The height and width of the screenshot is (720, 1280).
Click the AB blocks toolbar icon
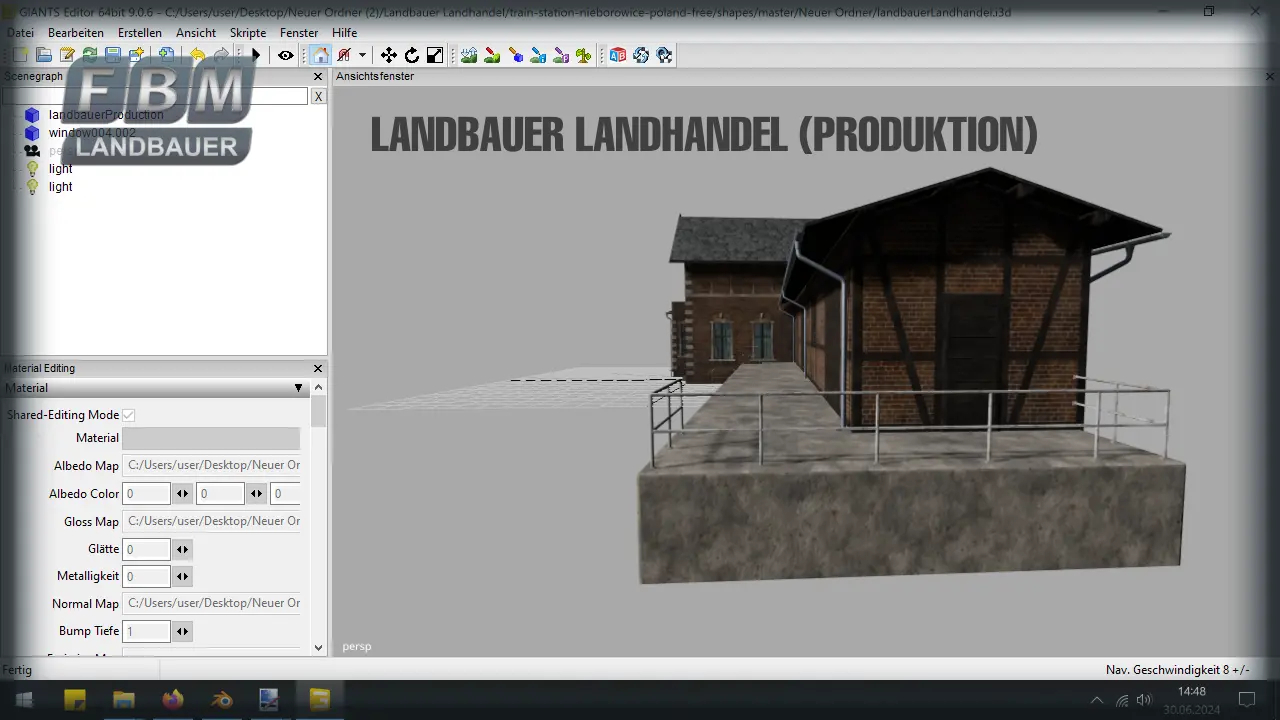tap(618, 55)
